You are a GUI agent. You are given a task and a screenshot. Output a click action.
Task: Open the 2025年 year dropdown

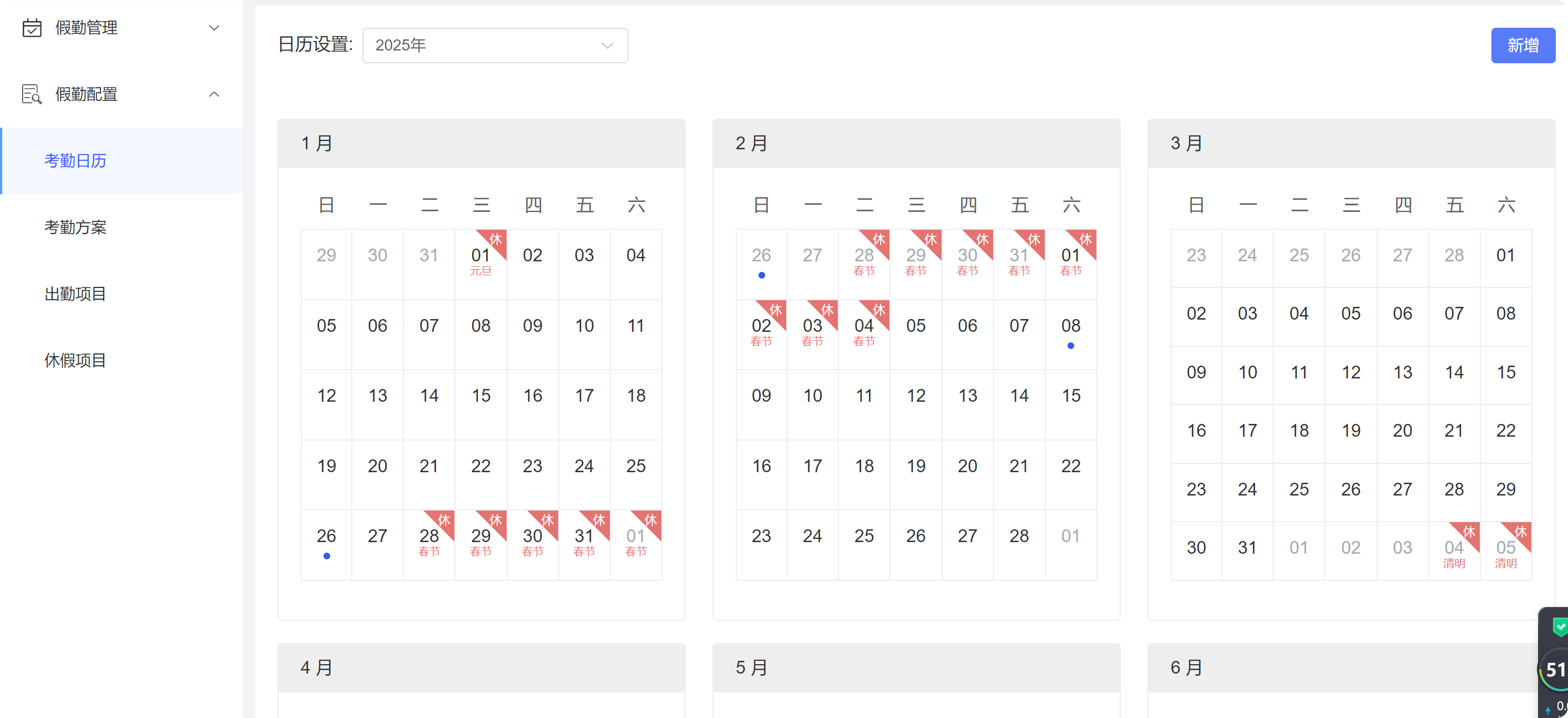click(495, 45)
